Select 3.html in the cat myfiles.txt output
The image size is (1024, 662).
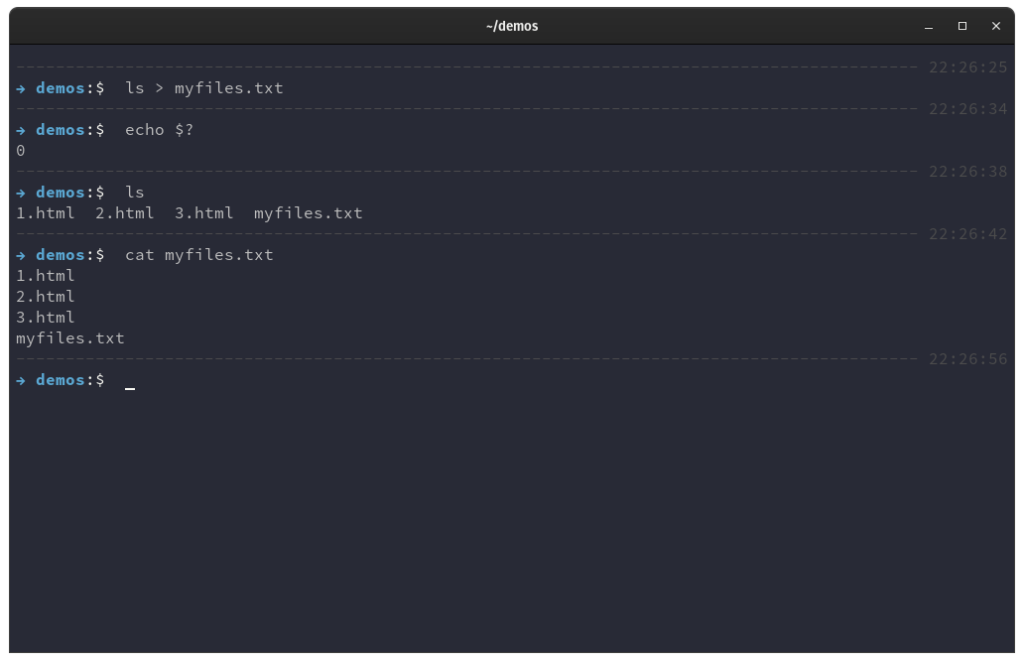(44, 317)
